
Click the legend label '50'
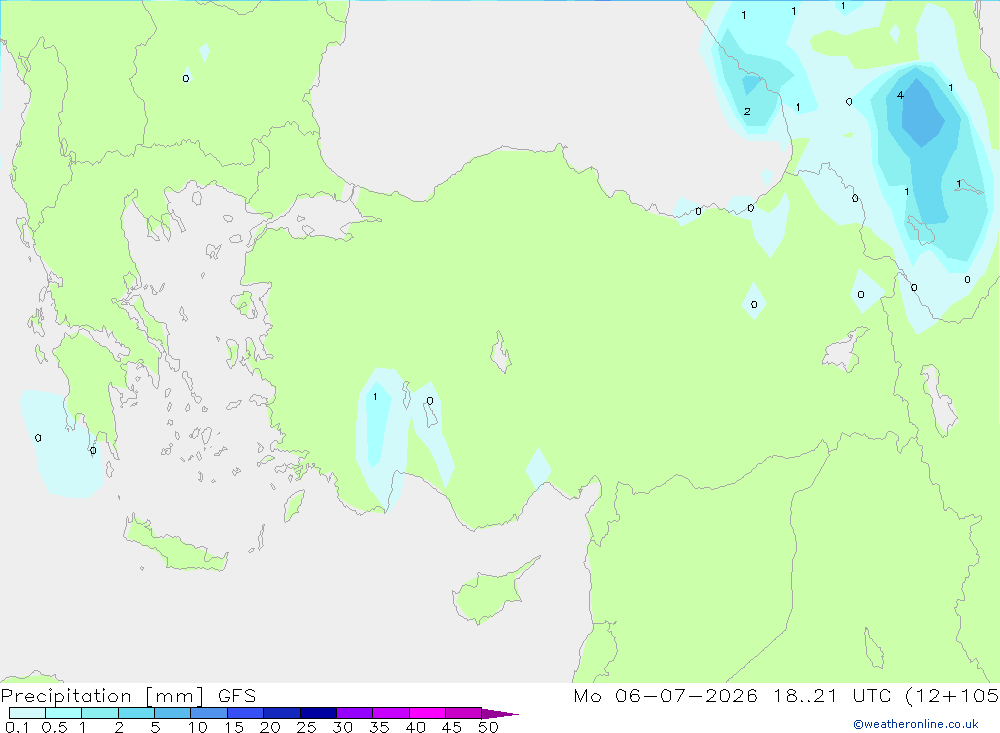488,727
